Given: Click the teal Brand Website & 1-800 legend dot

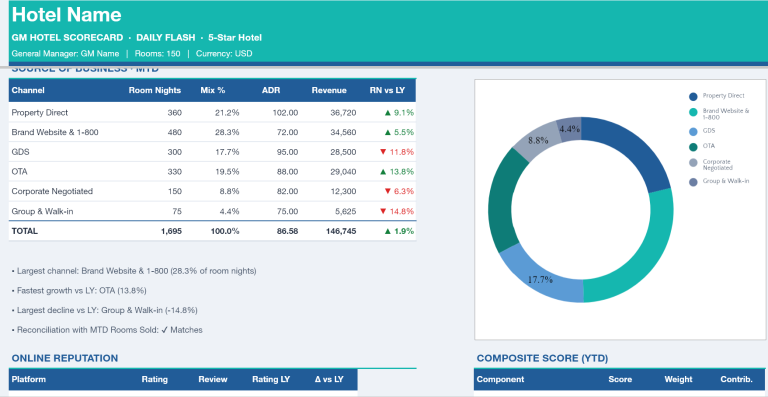Looking at the screenshot, I should coord(693,113).
